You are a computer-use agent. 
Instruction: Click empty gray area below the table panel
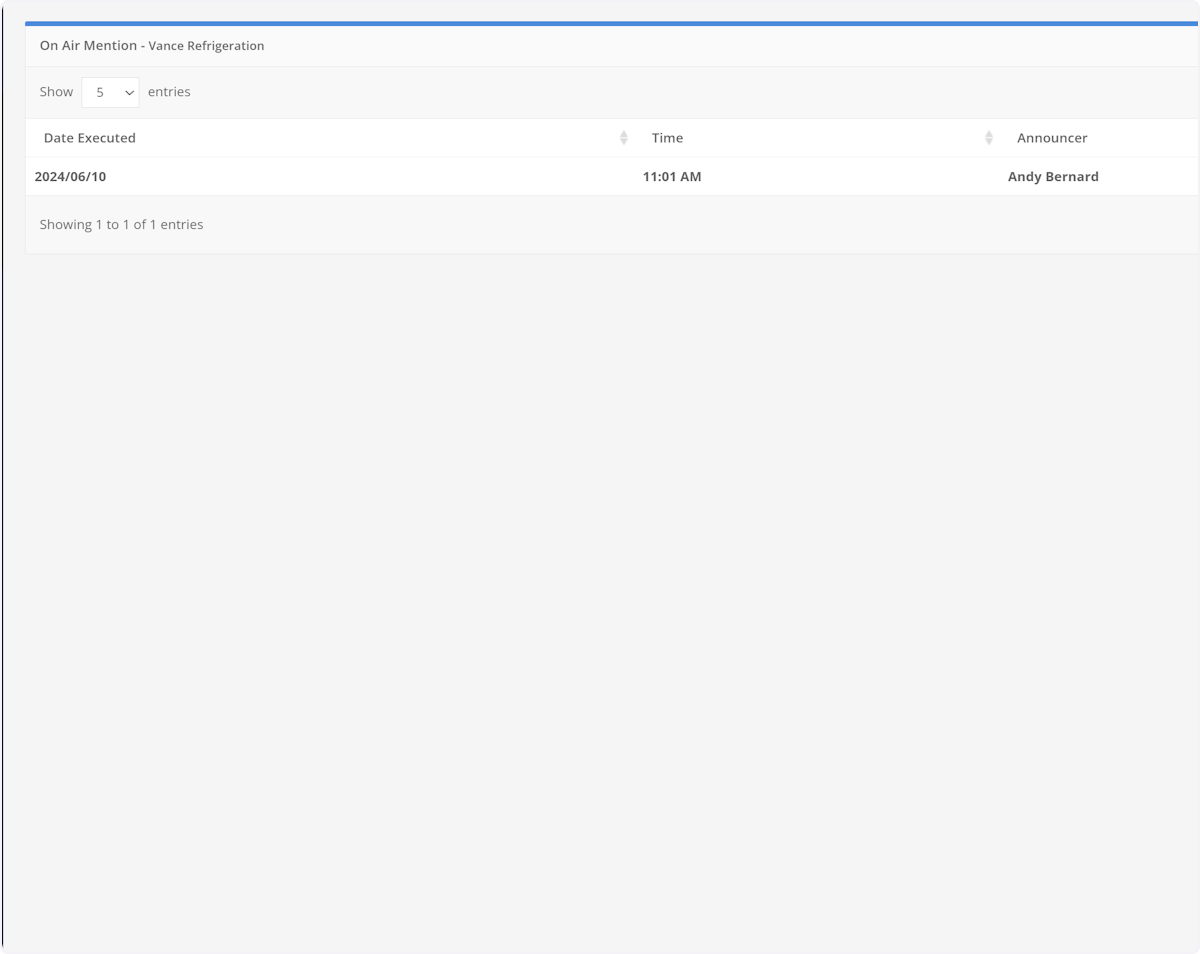(x=600, y=600)
